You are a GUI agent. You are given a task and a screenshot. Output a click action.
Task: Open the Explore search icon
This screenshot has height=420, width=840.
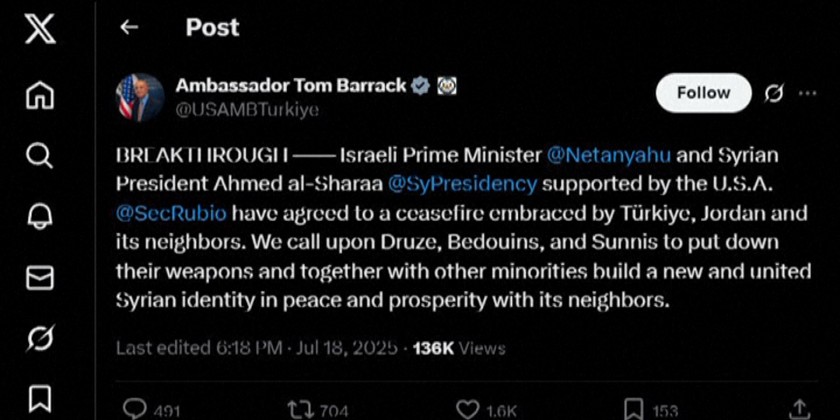click(x=40, y=155)
